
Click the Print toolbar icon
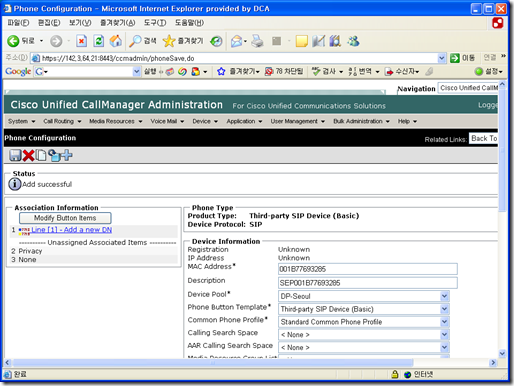(x=257, y=41)
